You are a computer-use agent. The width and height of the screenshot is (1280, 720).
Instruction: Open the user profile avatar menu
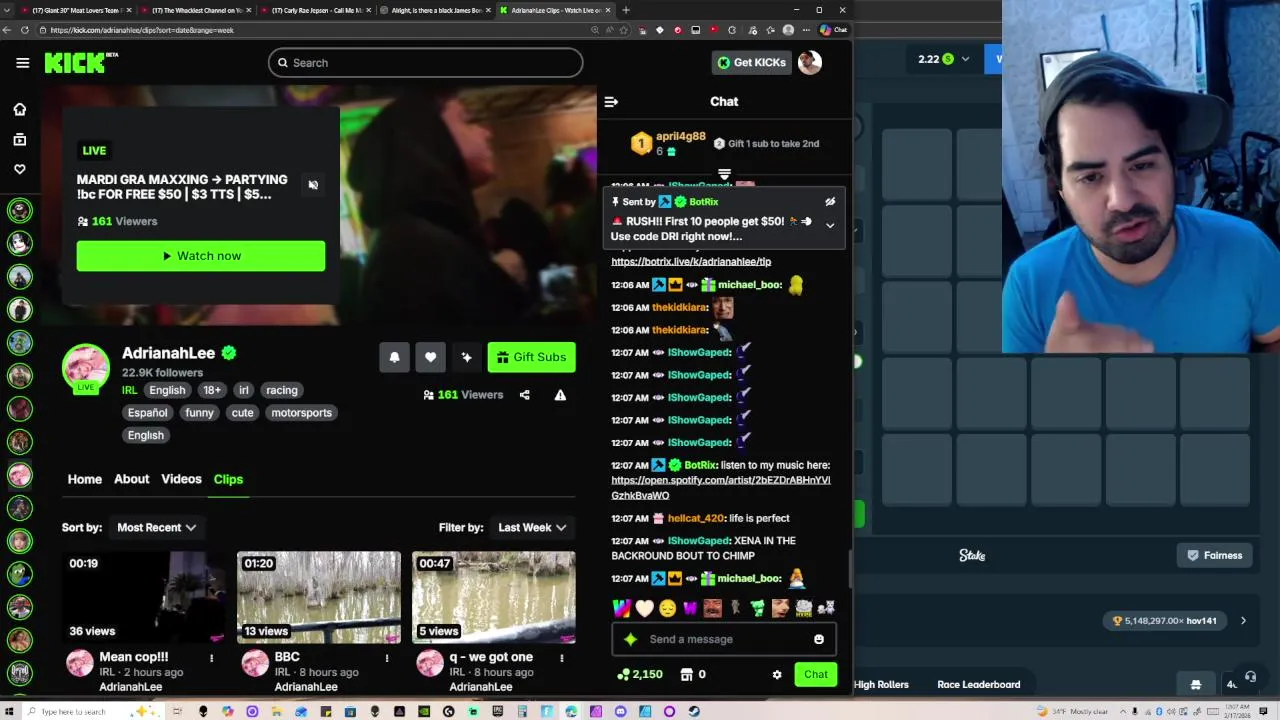(x=809, y=62)
